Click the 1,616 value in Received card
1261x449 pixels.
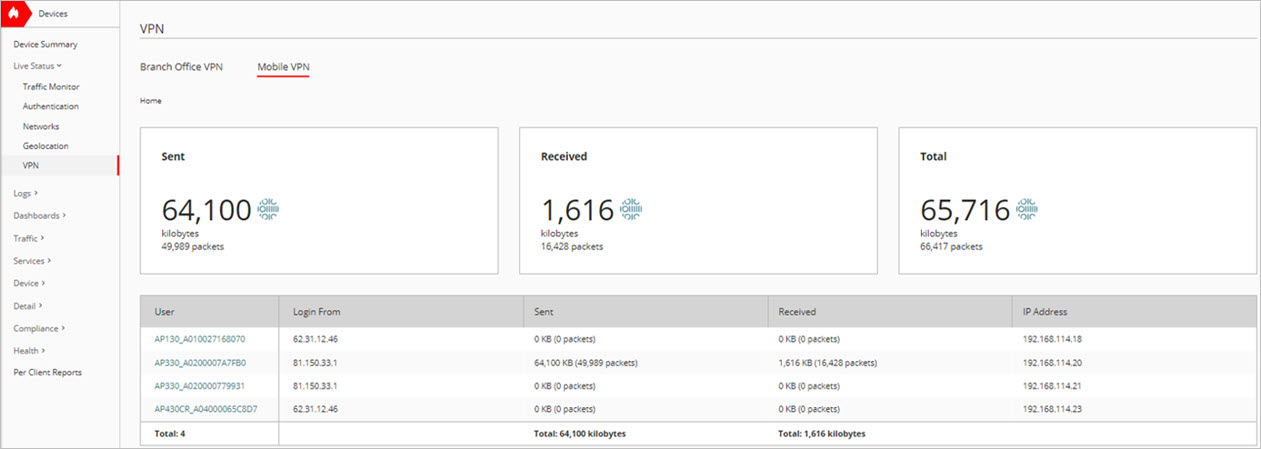click(x=577, y=210)
